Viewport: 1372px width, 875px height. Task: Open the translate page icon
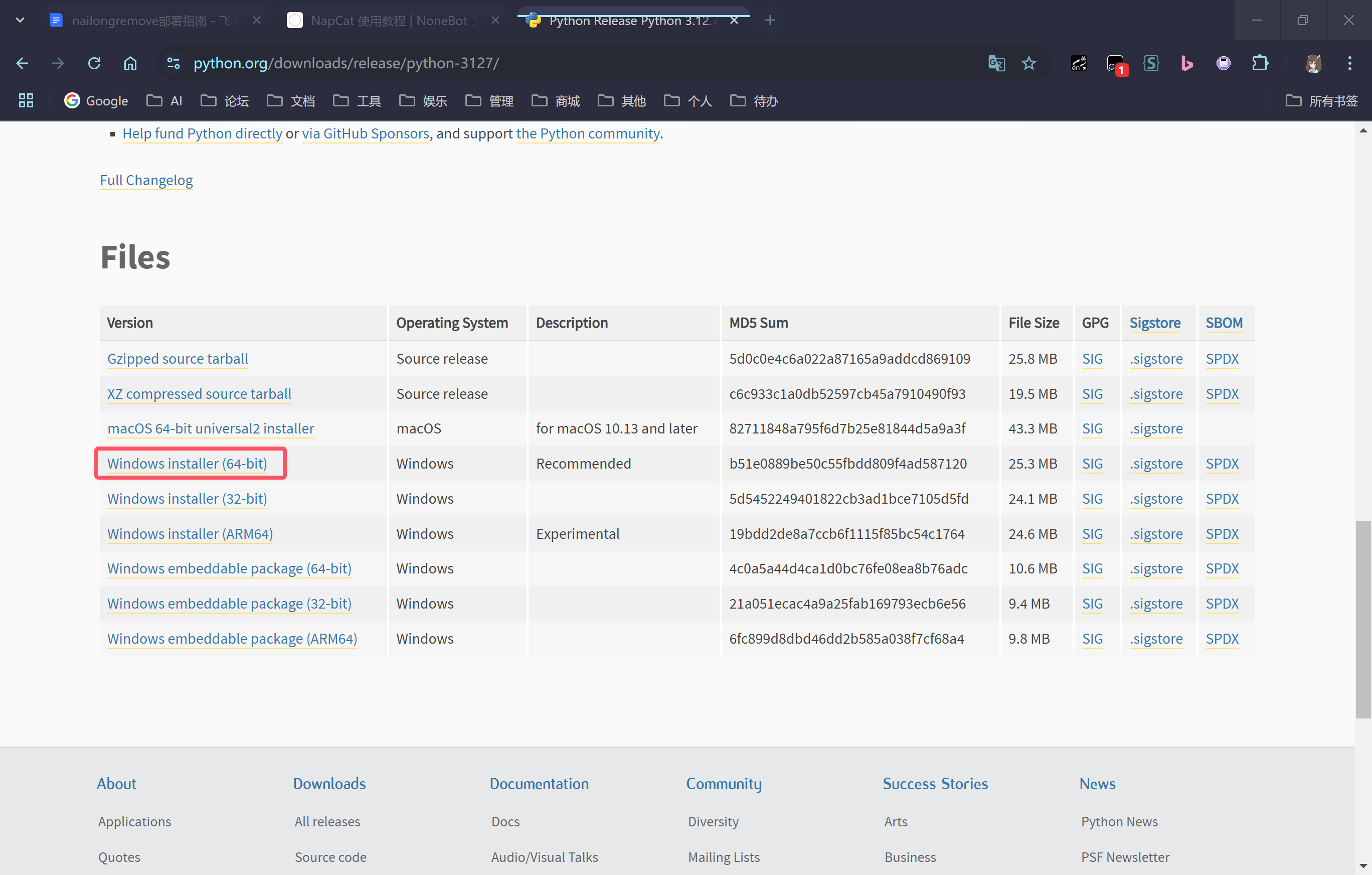click(x=996, y=63)
